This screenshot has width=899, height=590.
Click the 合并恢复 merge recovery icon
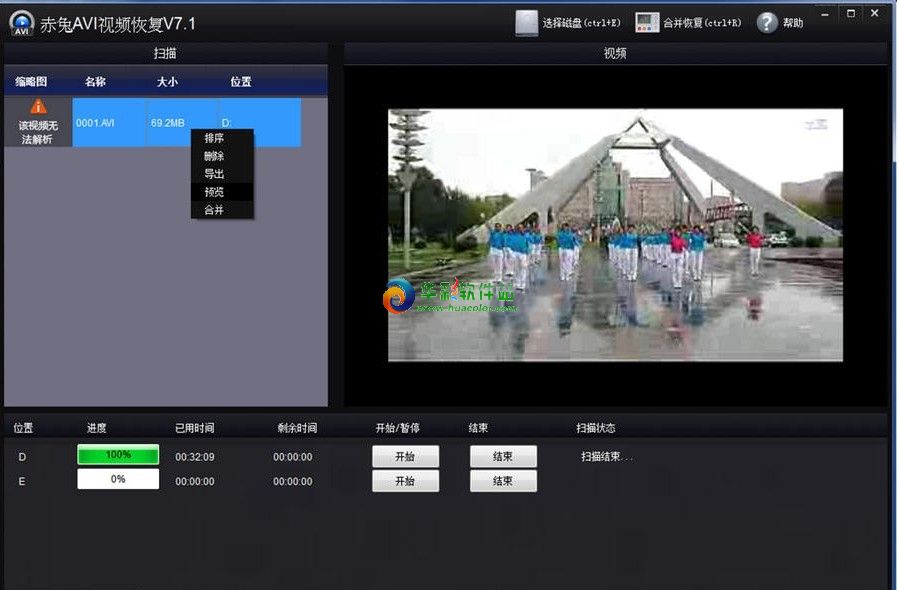647,23
